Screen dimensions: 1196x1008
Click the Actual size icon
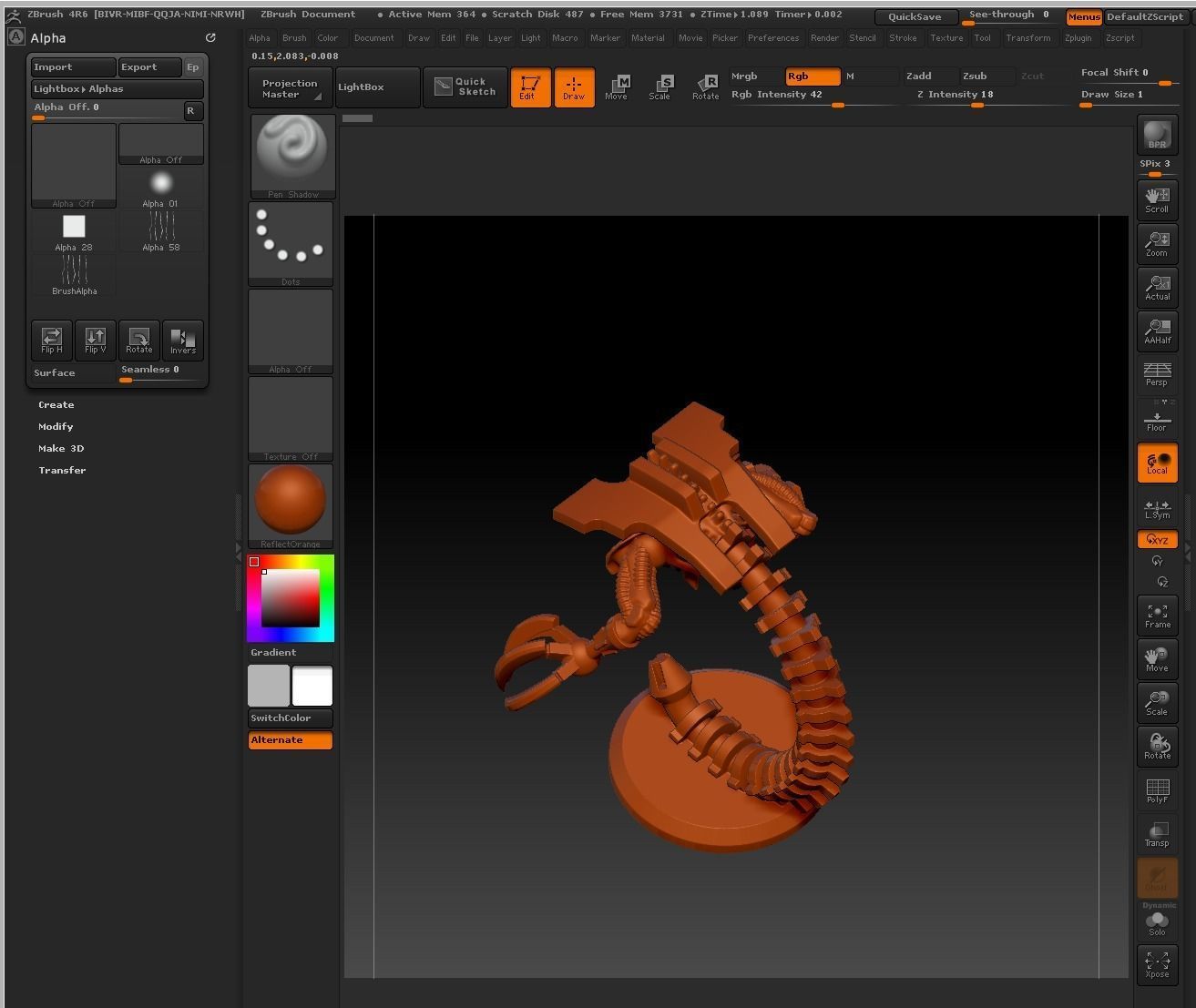pos(1157,288)
